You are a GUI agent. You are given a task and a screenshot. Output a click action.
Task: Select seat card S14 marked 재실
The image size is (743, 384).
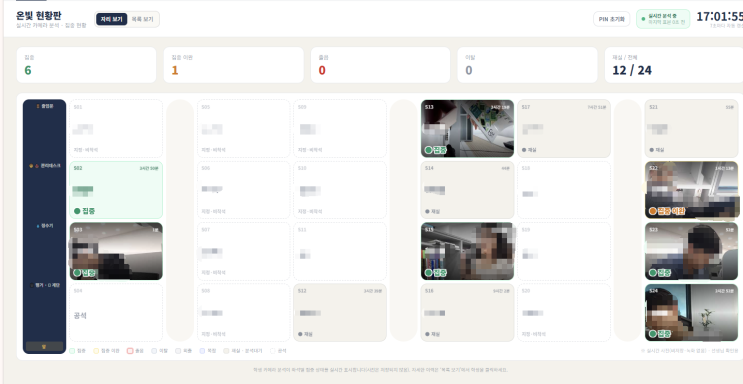click(467, 190)
